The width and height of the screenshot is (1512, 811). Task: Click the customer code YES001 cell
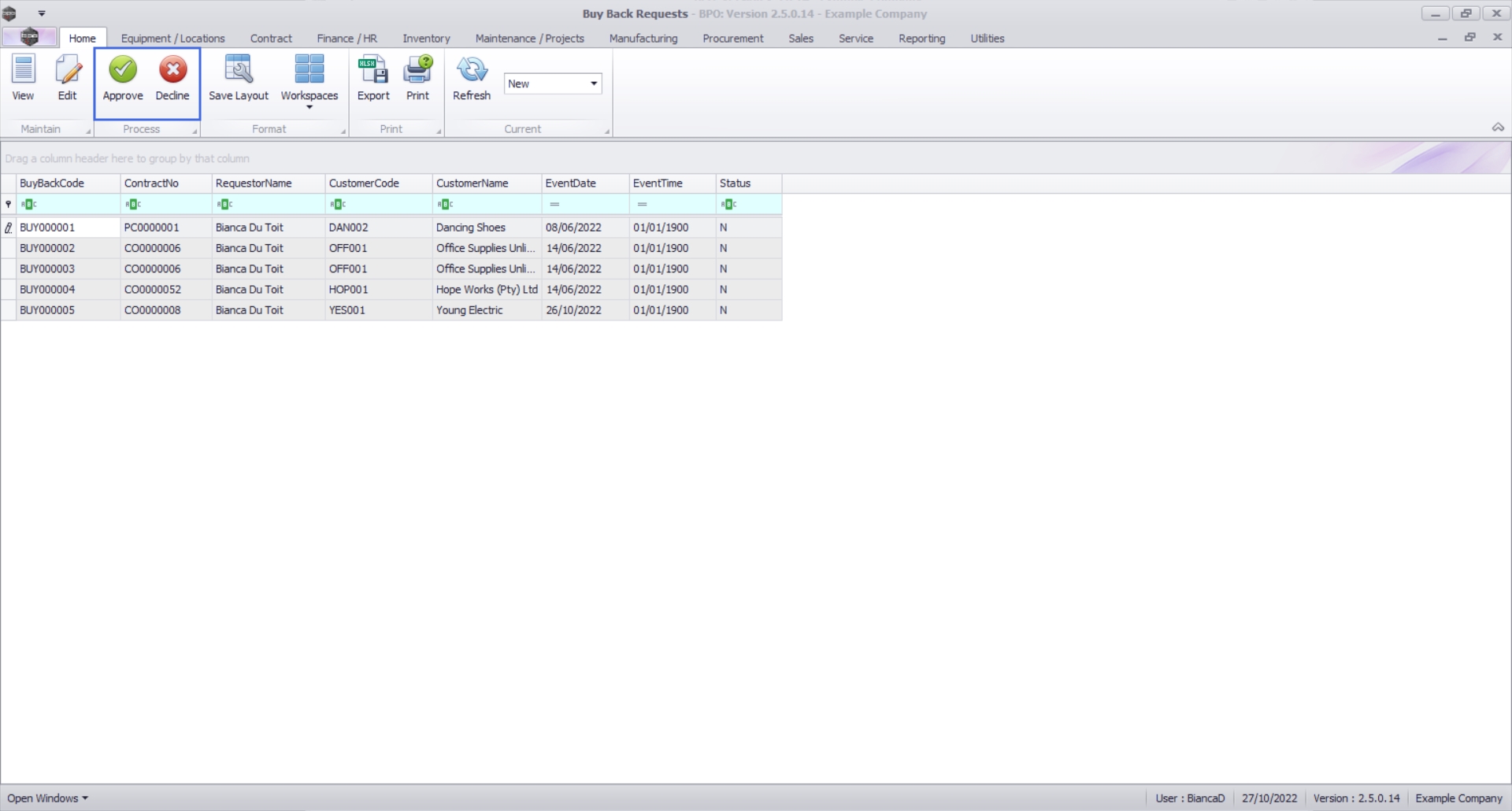[x=379, y=310]
